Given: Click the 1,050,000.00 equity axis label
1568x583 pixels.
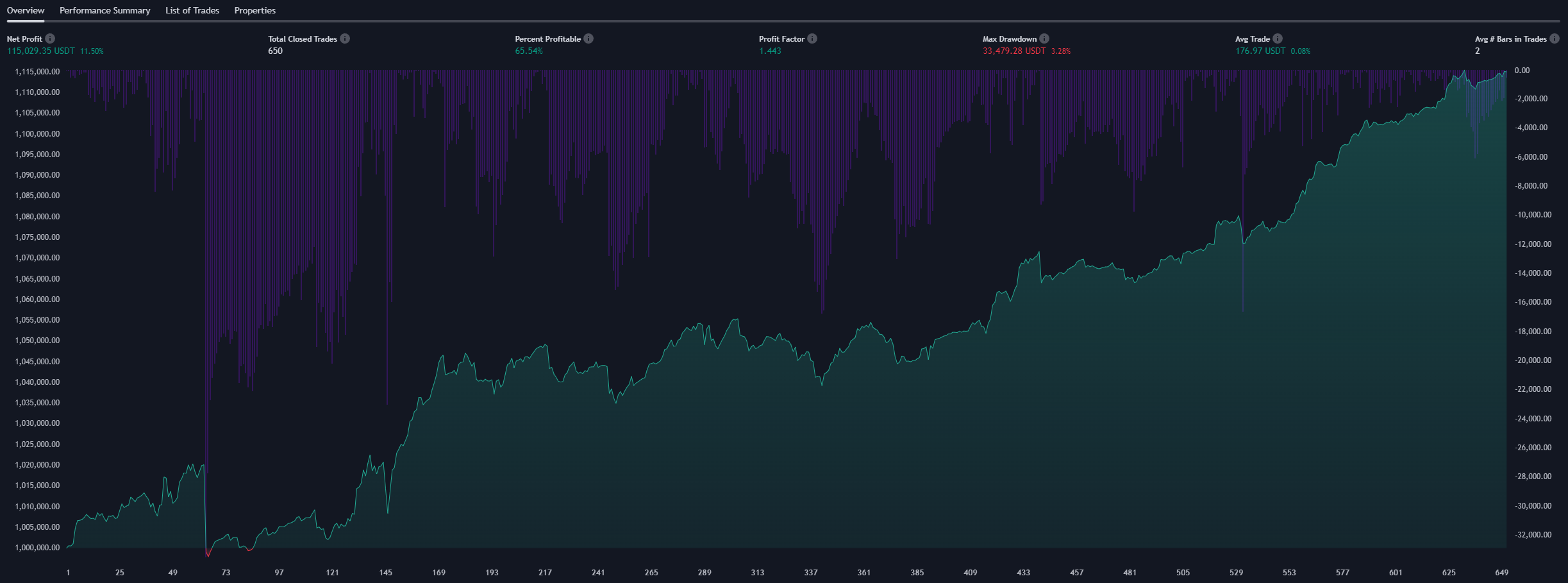Looking at the screenshot, I should [x=37, y=340].
